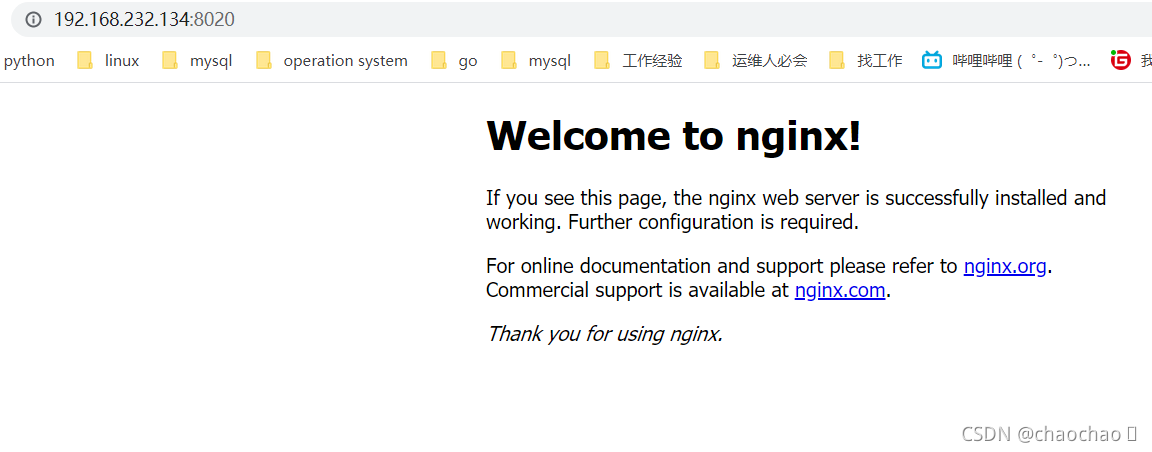Open the python bookmark folder
1152x452 pixels.
tap(29, 61)
